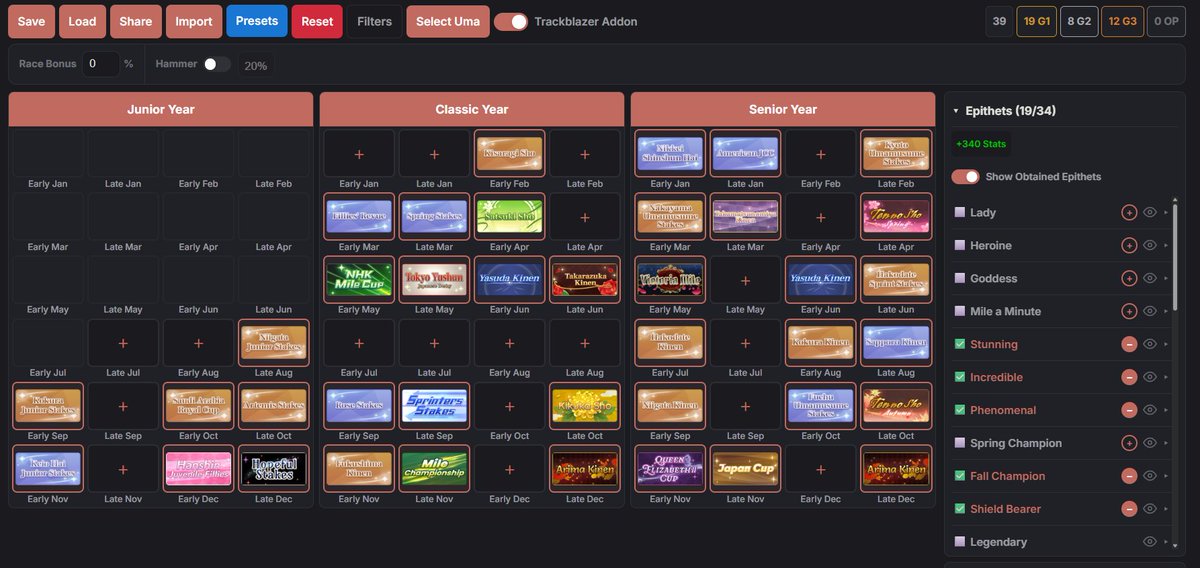Add a race in Classic Year Early Dec

tap(509, 469)
